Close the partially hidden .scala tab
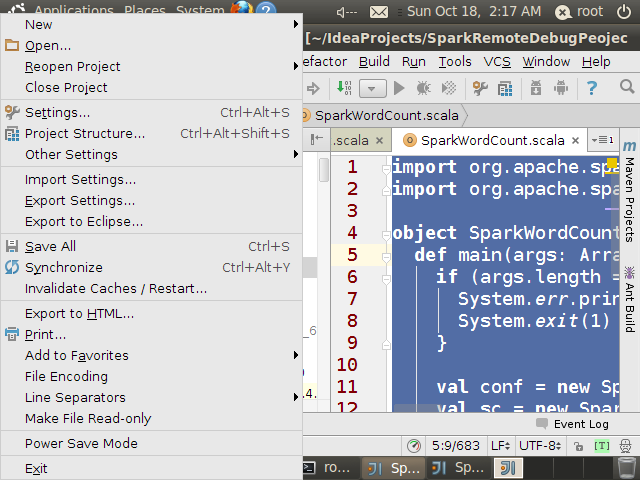 [x=379, y=140]
